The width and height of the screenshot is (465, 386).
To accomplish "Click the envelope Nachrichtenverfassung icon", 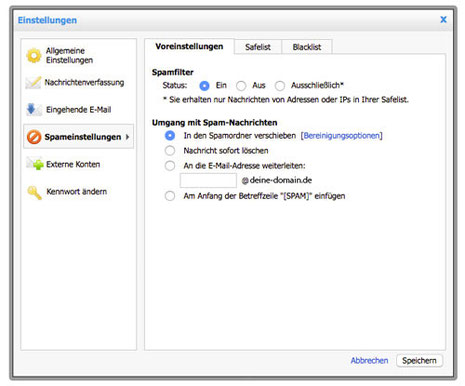I will pyautogui.click(x=33, y=82).
